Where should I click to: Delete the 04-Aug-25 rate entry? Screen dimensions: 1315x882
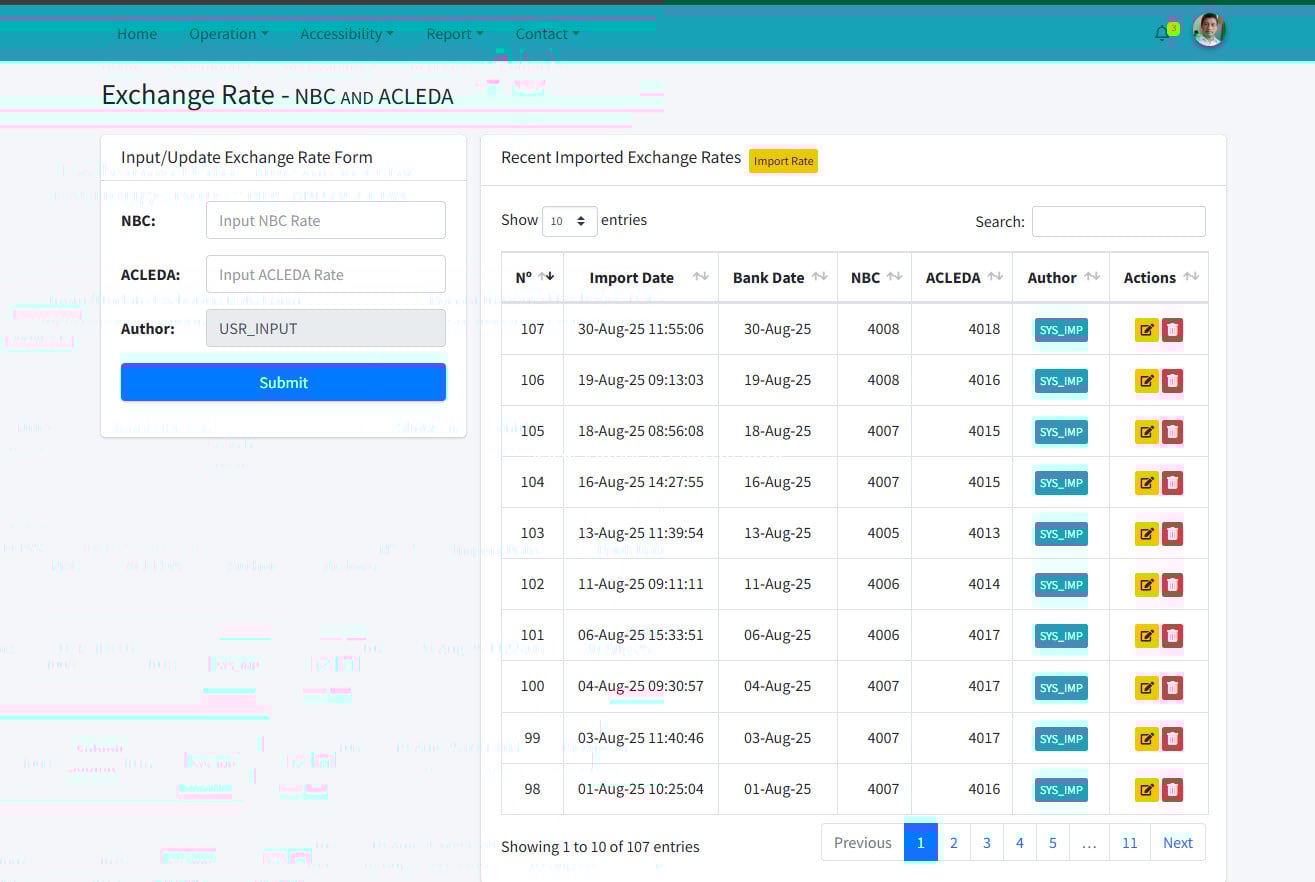[x=1173, y=688]
